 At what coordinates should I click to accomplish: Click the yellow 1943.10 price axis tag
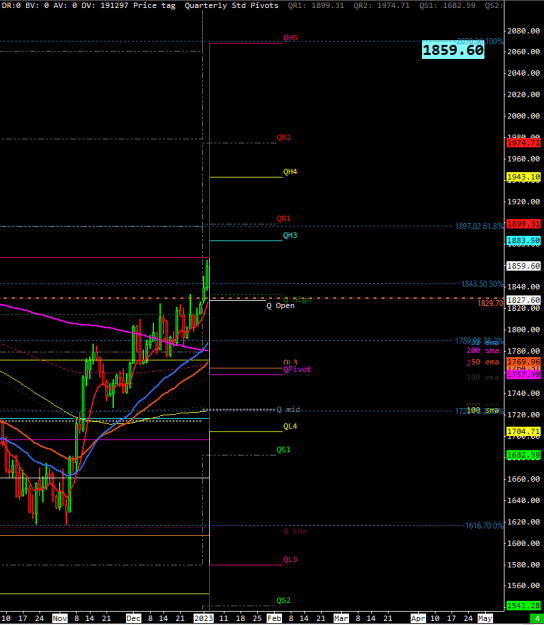(x=523, y=177)
